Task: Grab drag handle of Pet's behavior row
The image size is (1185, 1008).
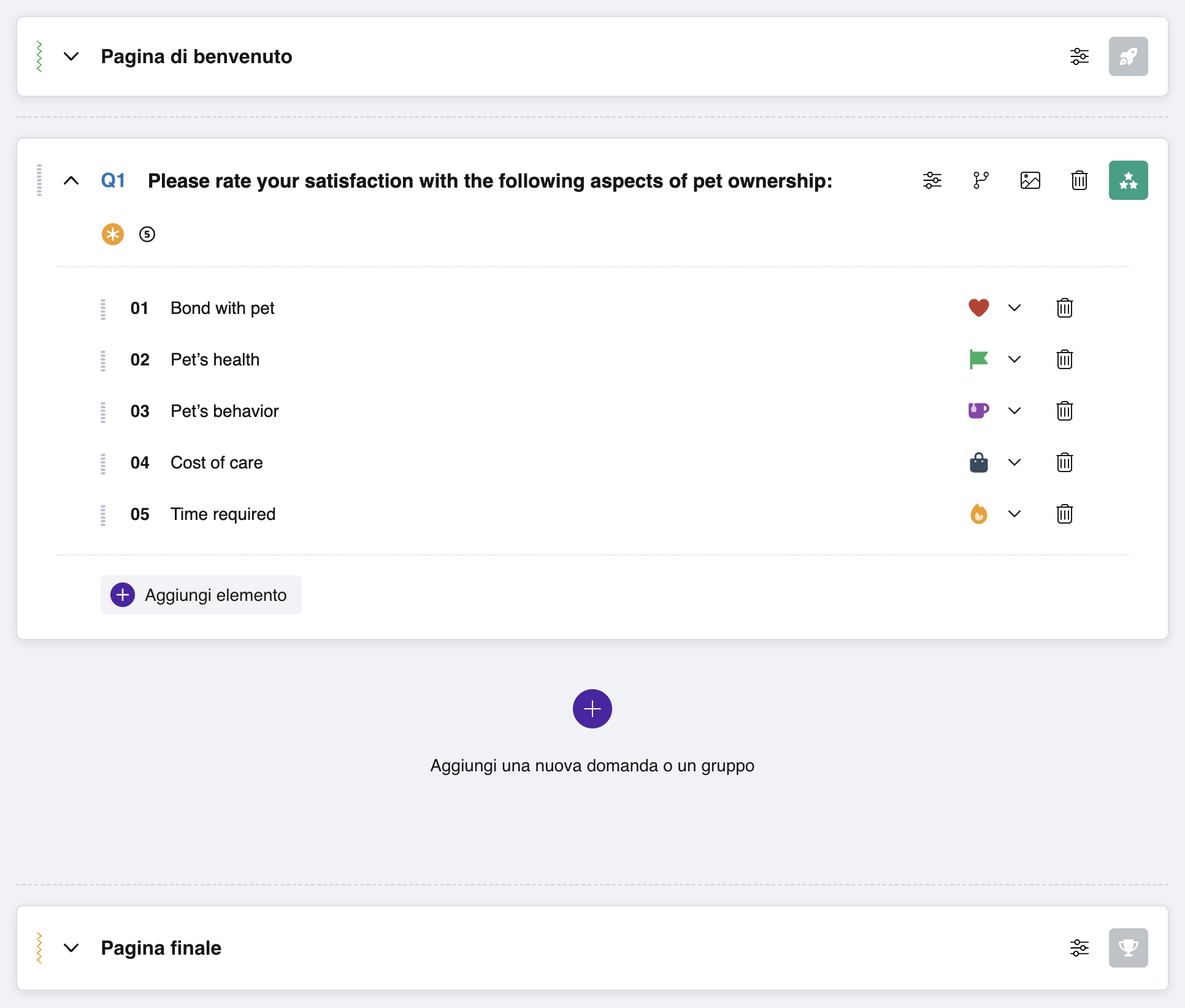Action: pos(103,412)
